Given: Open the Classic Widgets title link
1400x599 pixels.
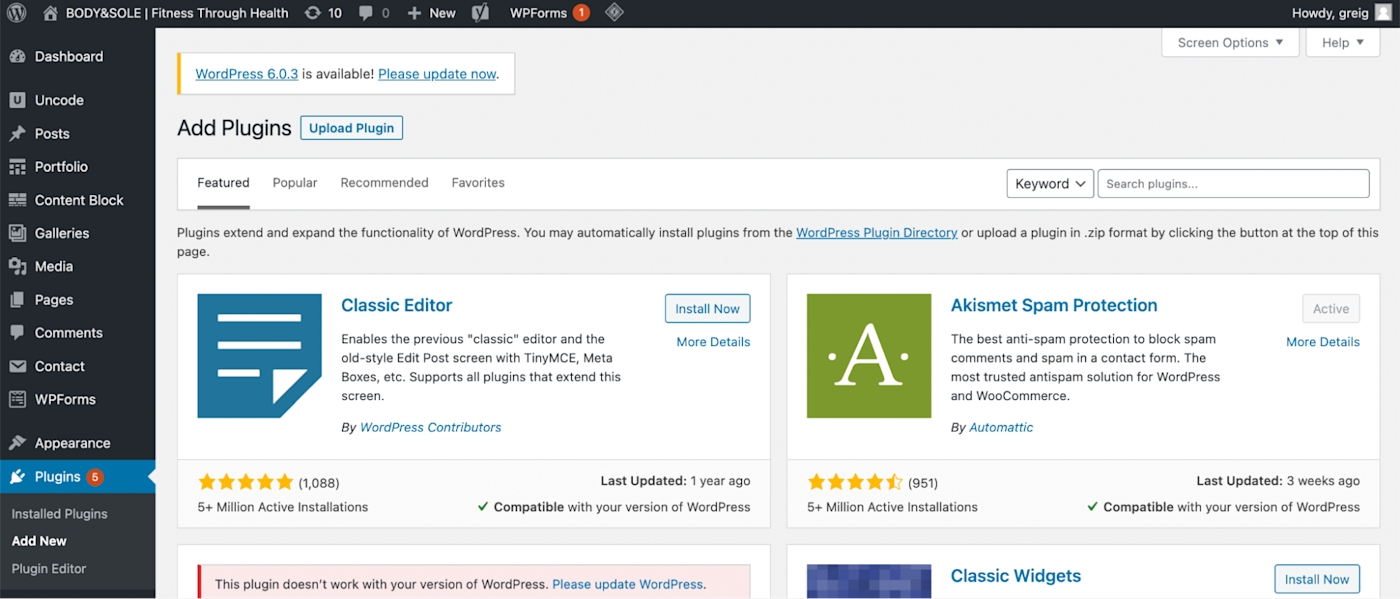Looking at the screenshot, I should [1016, 576].
